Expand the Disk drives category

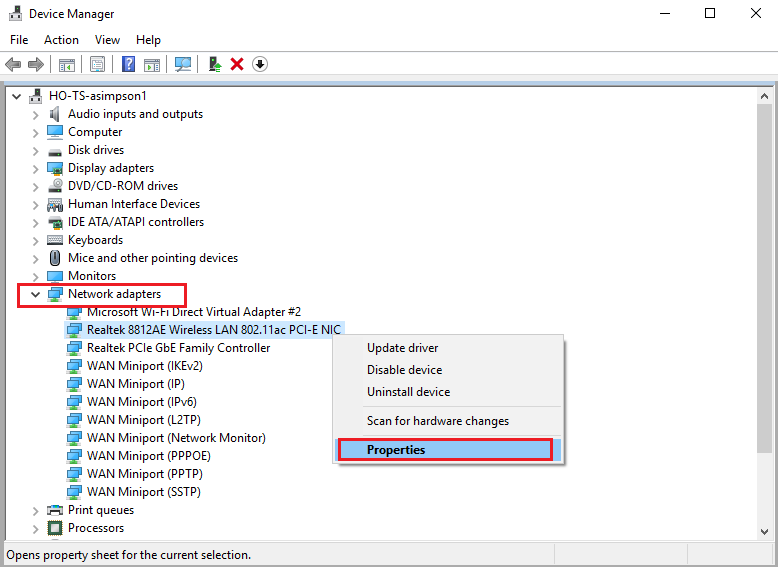pyautogui.click(x=35, y=151)
